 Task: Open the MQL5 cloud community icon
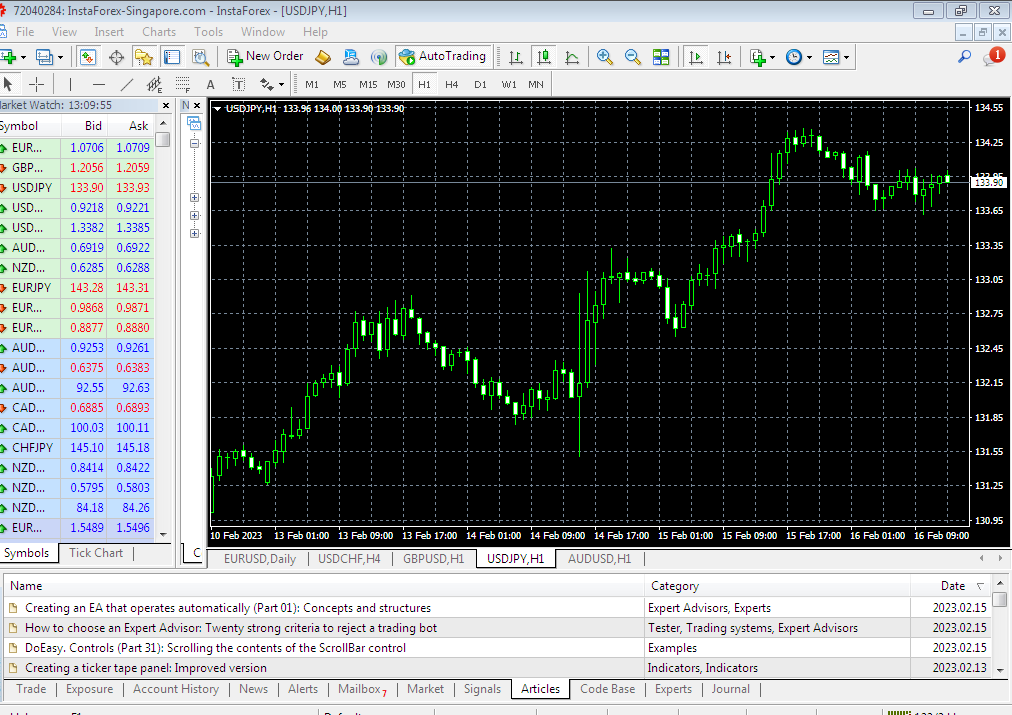coord(350,57)
